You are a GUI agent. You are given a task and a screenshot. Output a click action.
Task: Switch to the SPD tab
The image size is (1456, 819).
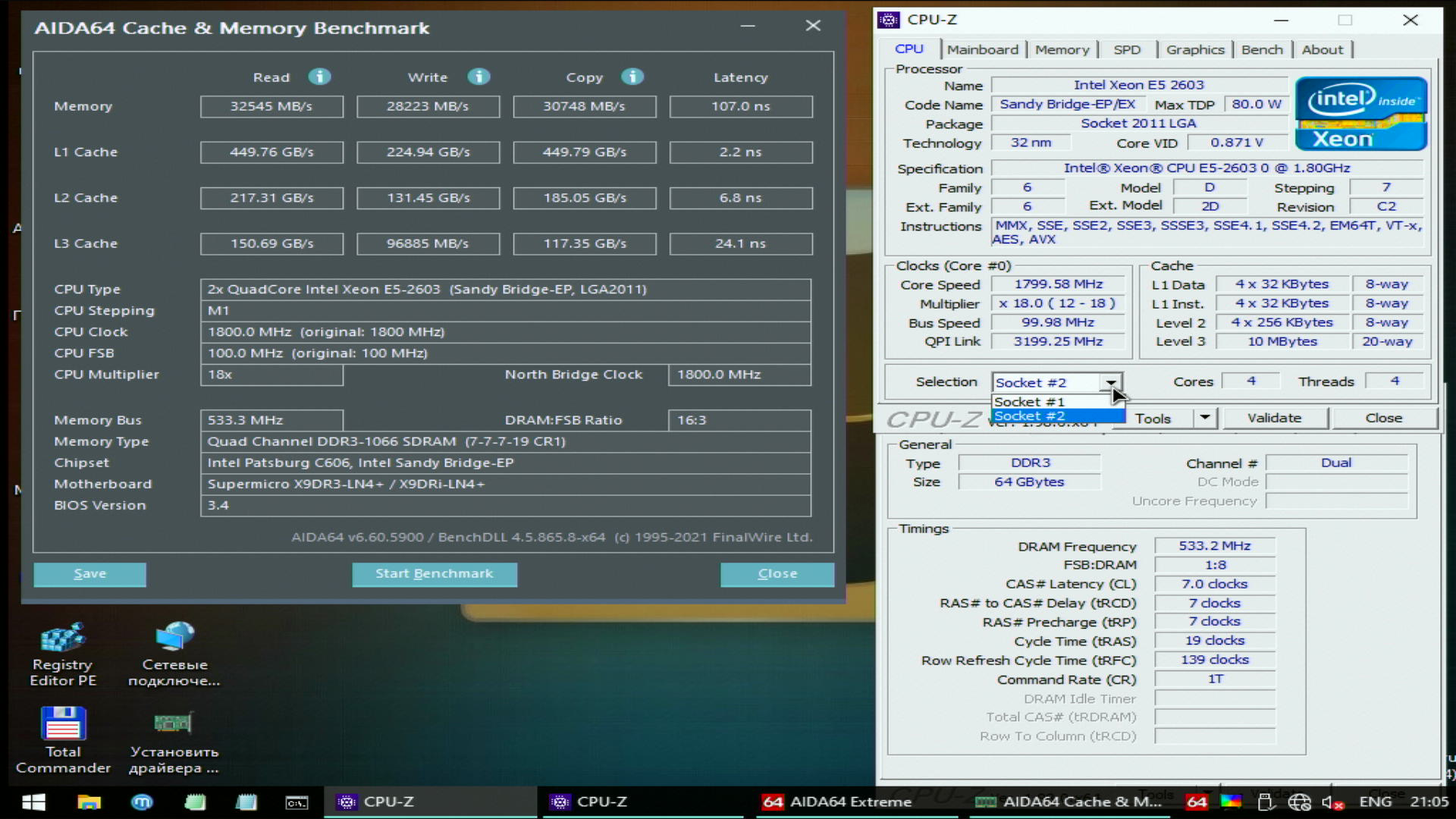(1126, 49)
